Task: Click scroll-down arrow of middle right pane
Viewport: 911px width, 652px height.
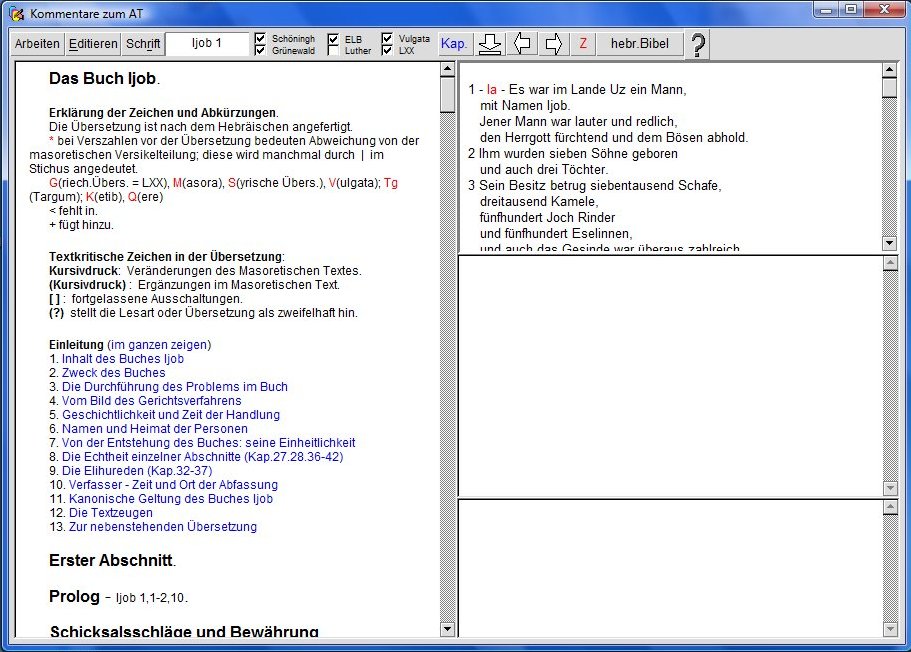Action: point(890,488)
